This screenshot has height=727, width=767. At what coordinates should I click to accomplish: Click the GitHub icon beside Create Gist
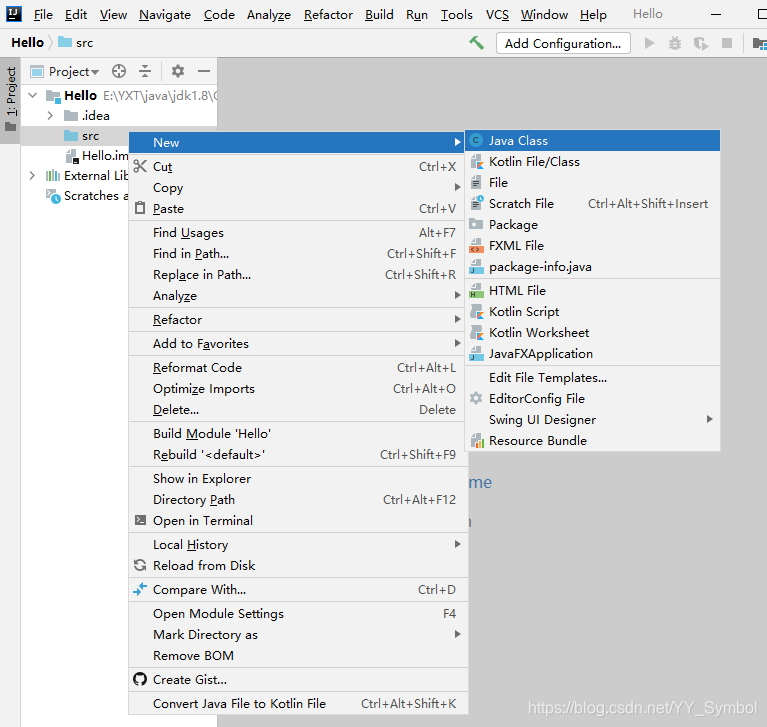(140, 679)
